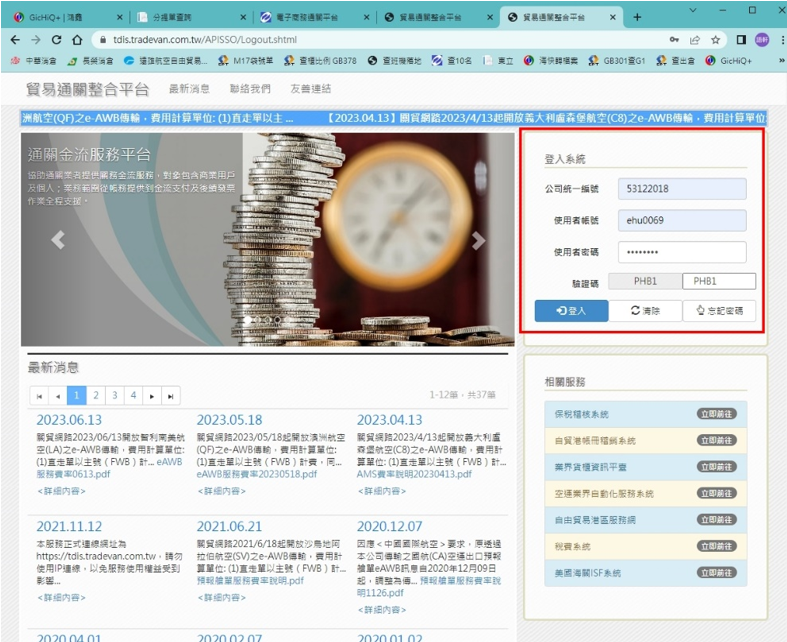Screen dimensions: 787x642
Task: Click the 使用者帳號 input field
Action: click(x=681, y=220)
